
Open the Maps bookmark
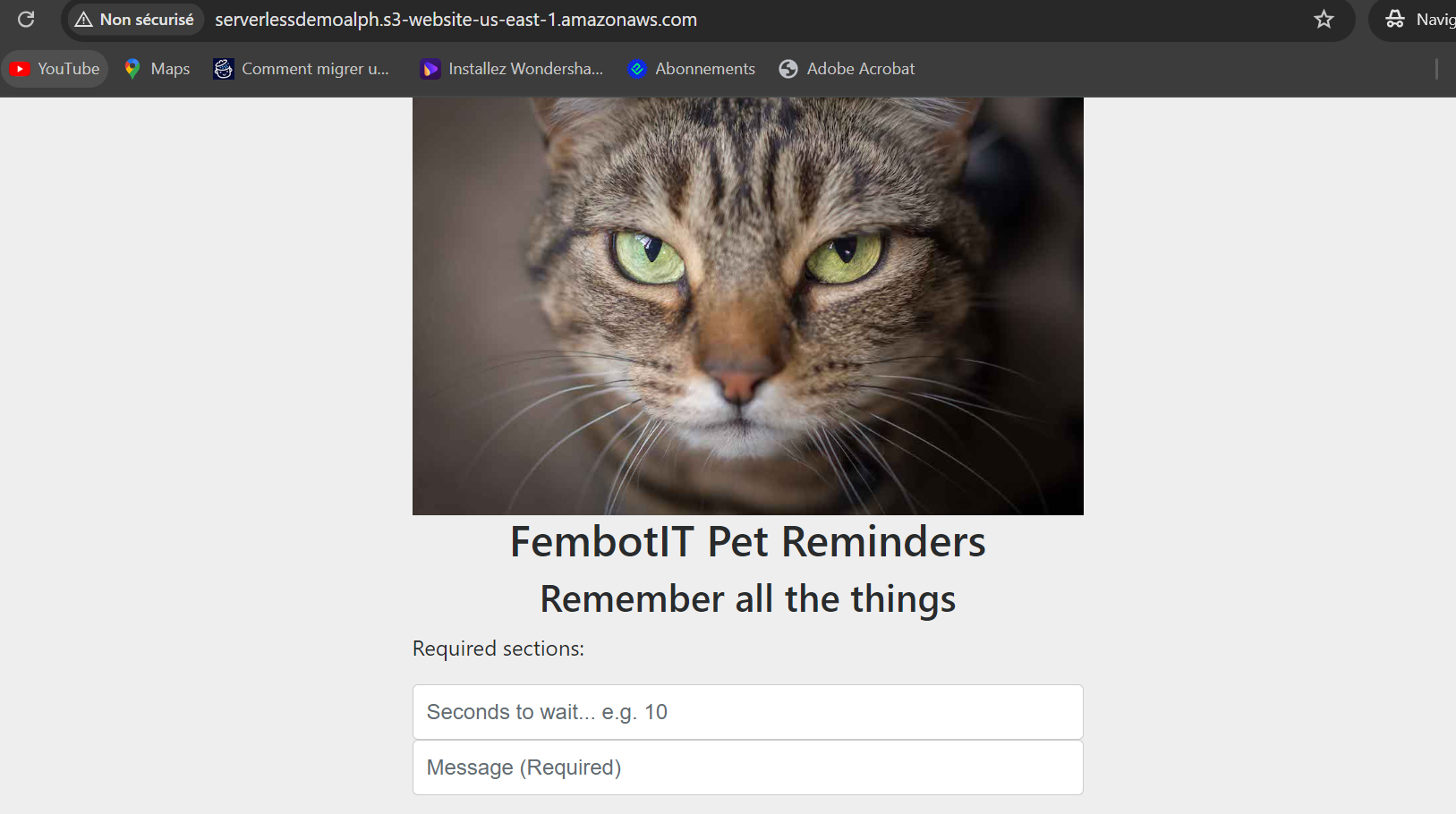158,69
